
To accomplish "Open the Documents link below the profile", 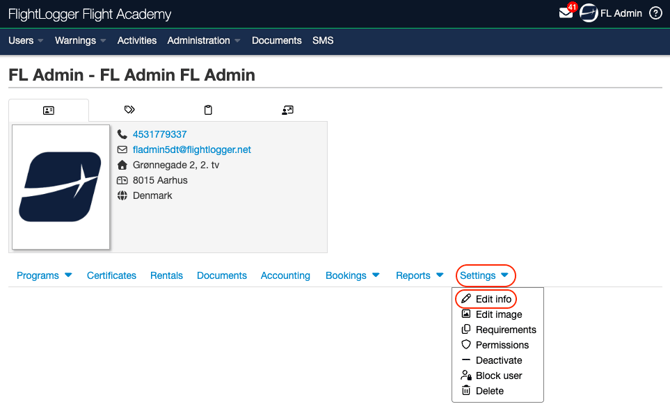I will coord(222,276).
